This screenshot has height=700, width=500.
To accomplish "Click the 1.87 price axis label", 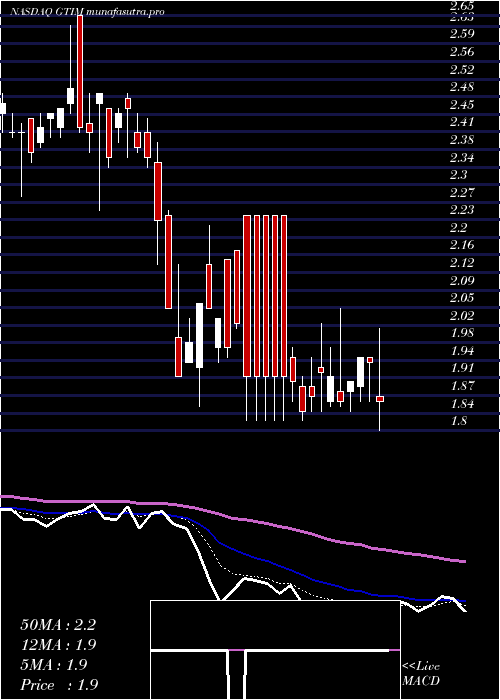I will (x=462, y=385).
